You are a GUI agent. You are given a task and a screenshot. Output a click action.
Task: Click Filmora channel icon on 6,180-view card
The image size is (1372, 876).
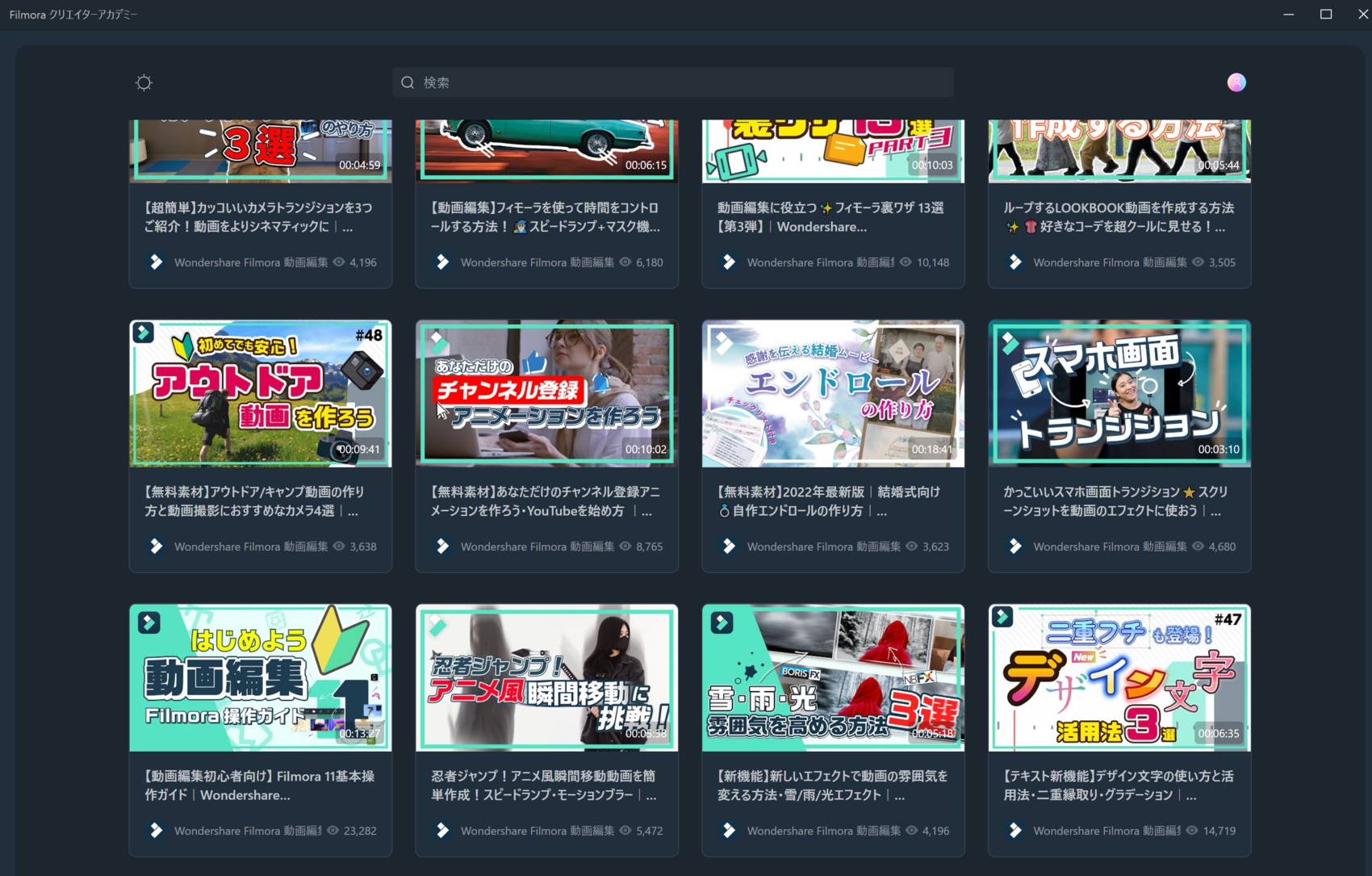coord(443,262)
